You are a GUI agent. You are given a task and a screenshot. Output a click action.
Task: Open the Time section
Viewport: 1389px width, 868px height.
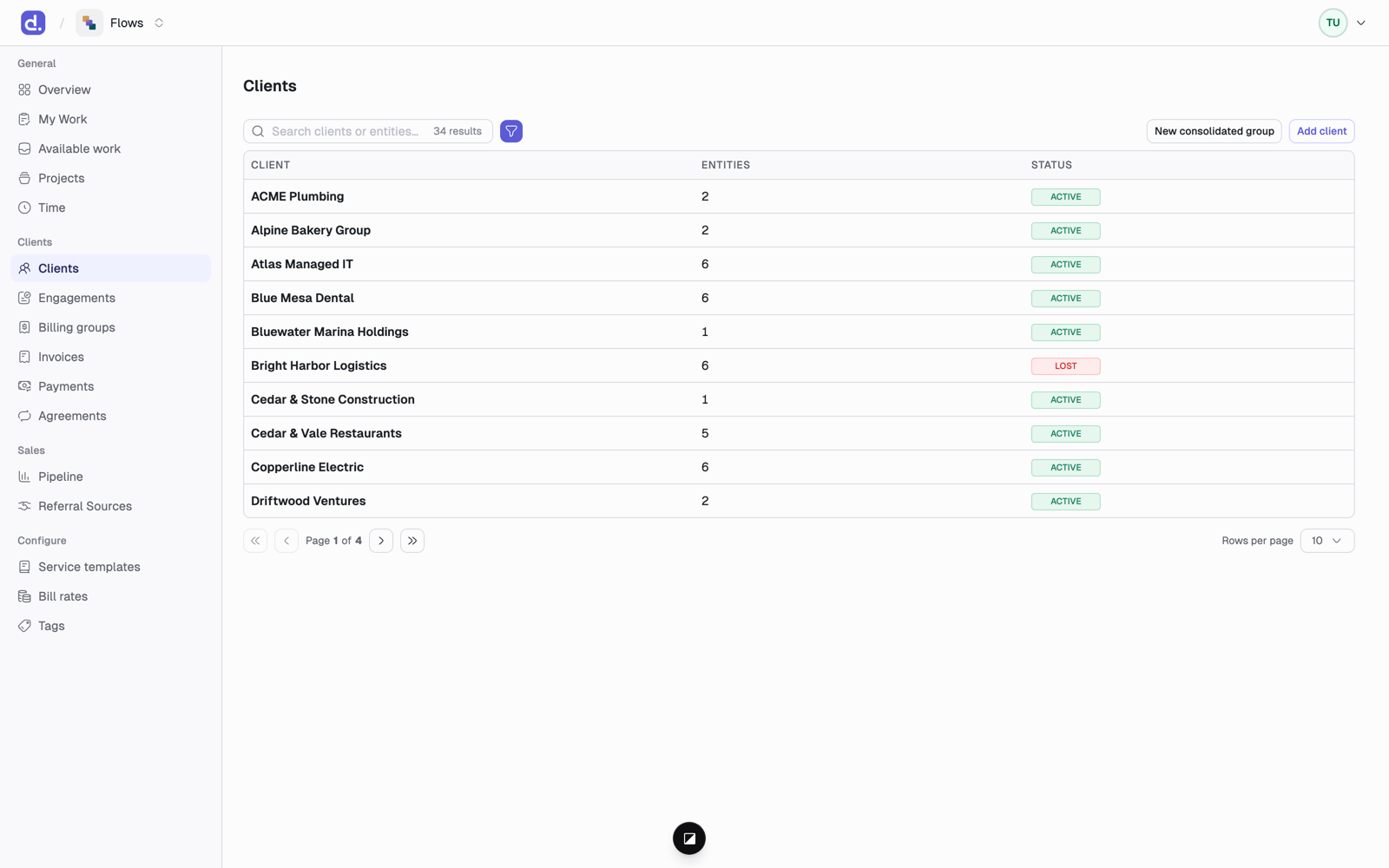pos(110,207)
